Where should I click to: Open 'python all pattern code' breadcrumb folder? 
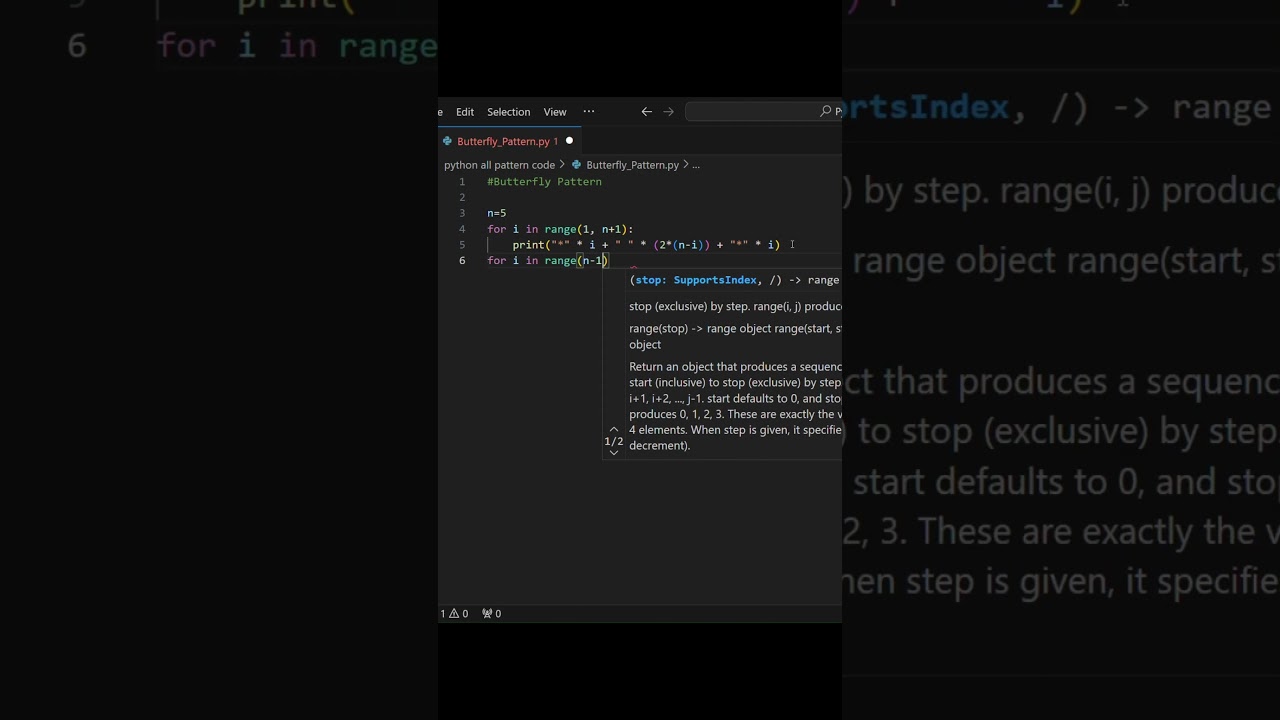[x=499, y=165]
